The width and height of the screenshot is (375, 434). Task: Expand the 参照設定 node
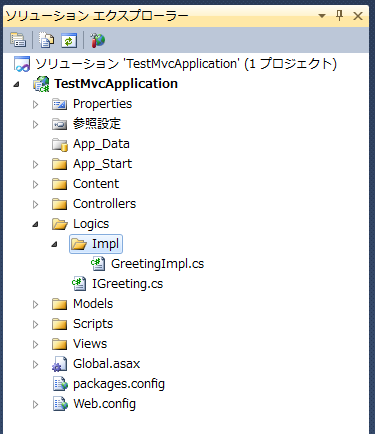pos(35,124)
